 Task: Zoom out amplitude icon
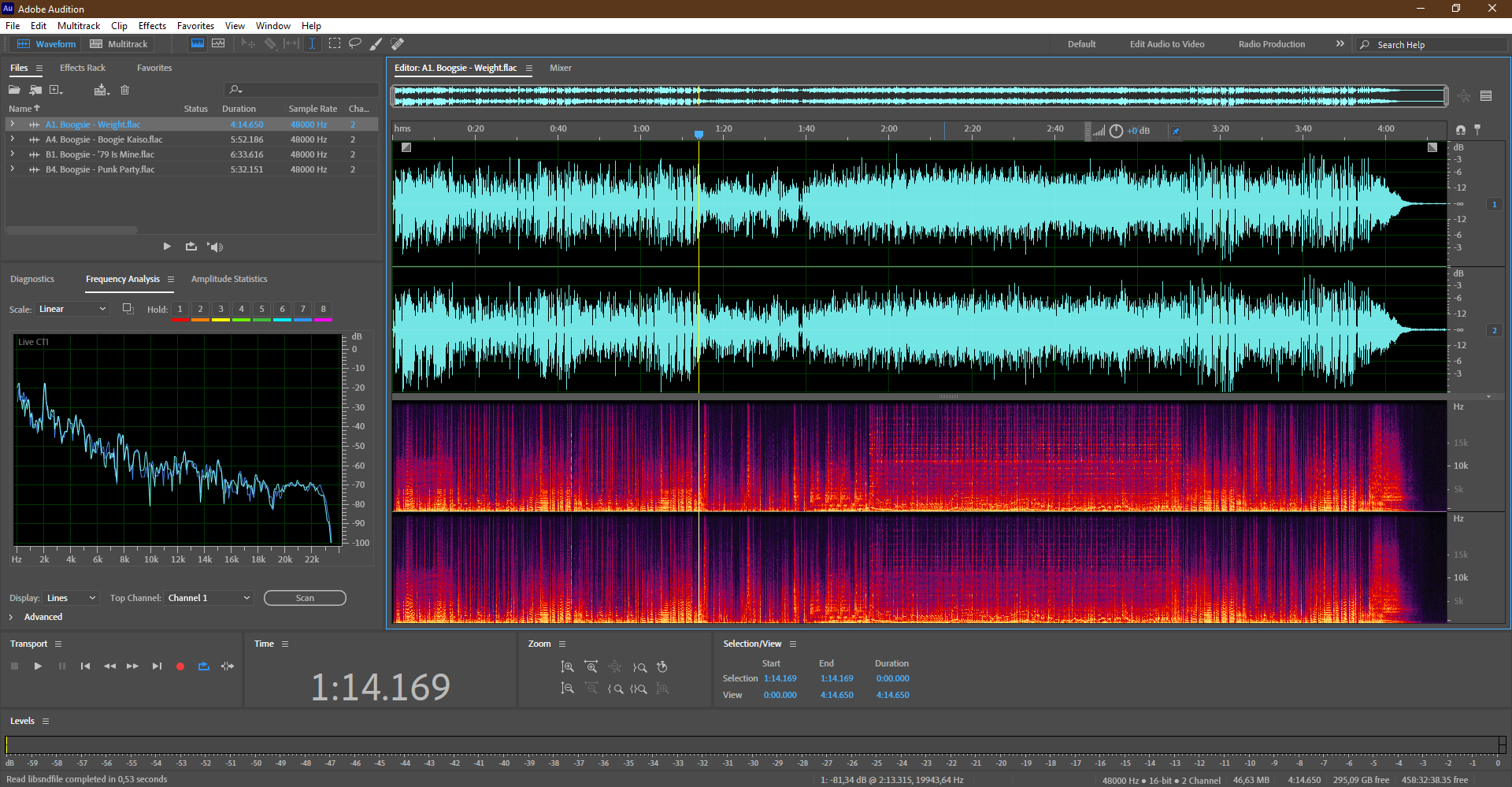(x=567, y=689)
